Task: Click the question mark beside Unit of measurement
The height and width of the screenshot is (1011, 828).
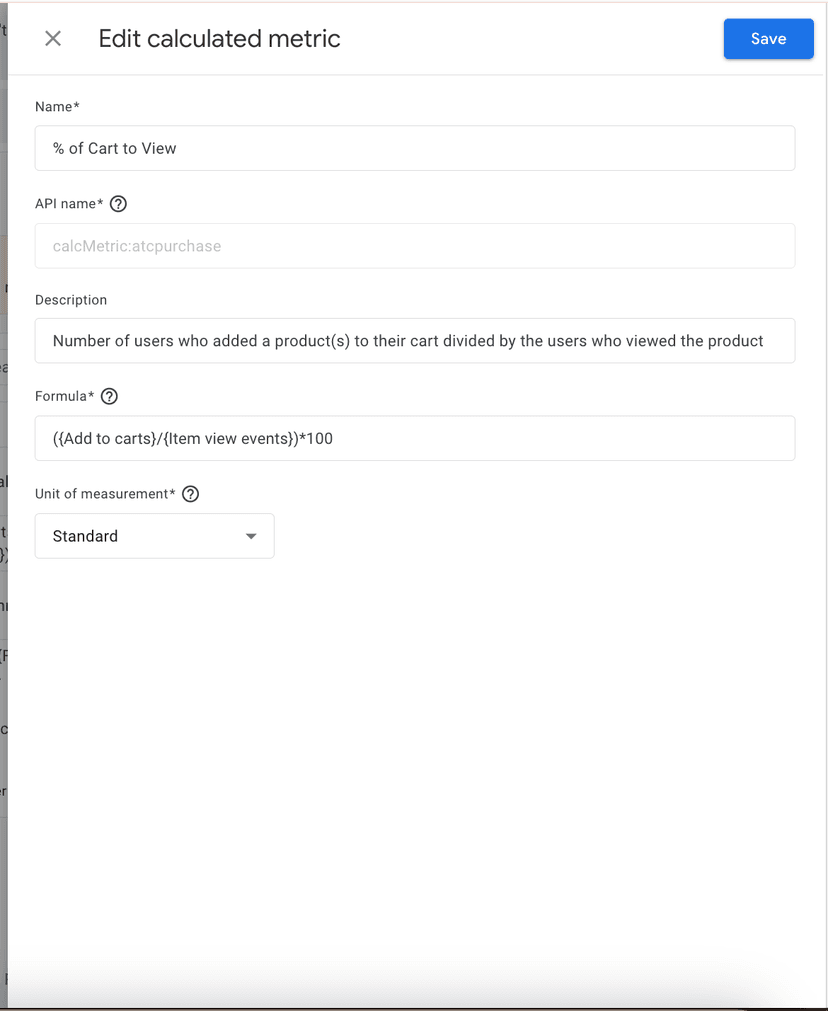Action: click(190, 493)
